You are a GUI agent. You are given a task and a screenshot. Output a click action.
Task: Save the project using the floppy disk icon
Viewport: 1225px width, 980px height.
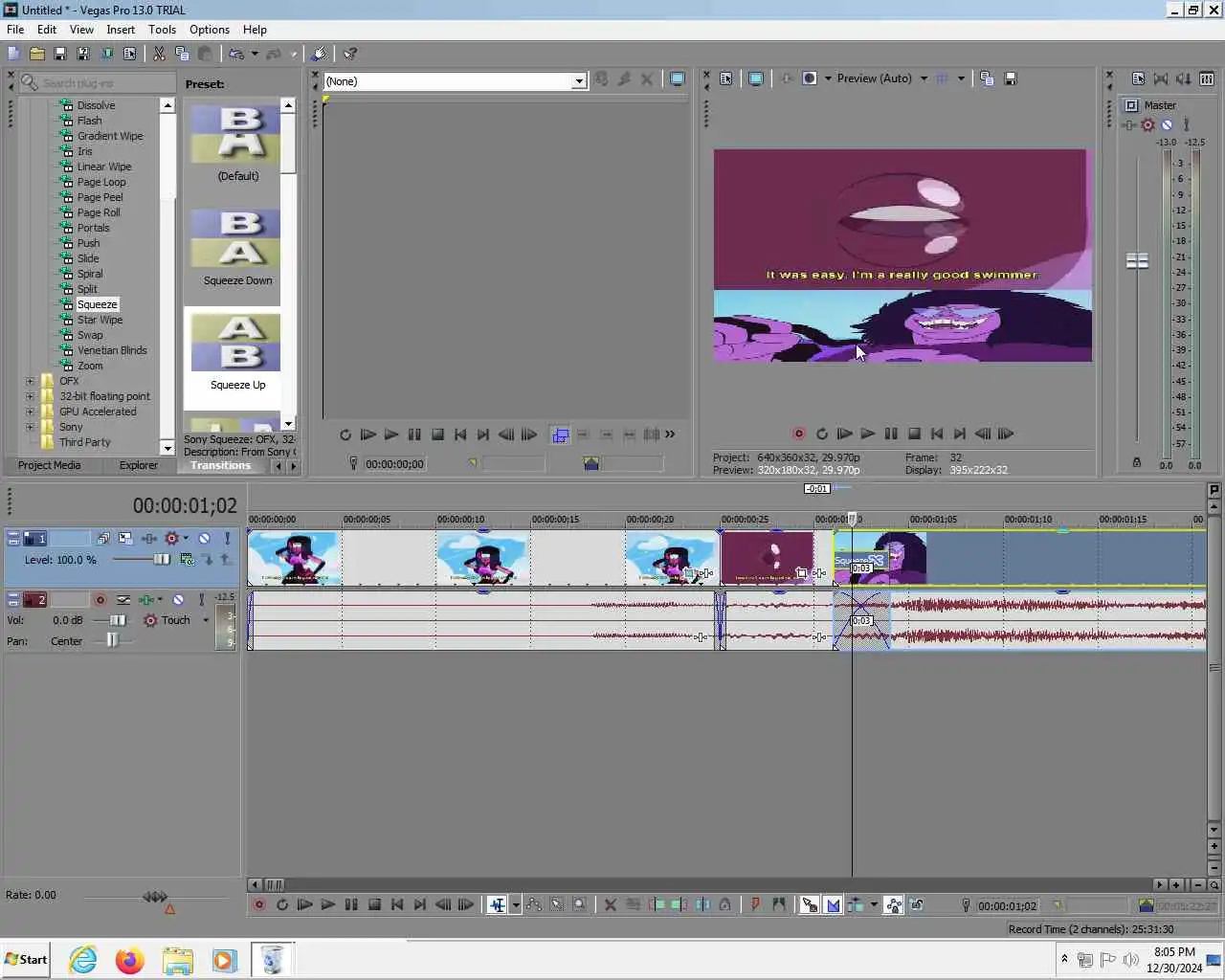pyautogui.click(x=59, y=54)
